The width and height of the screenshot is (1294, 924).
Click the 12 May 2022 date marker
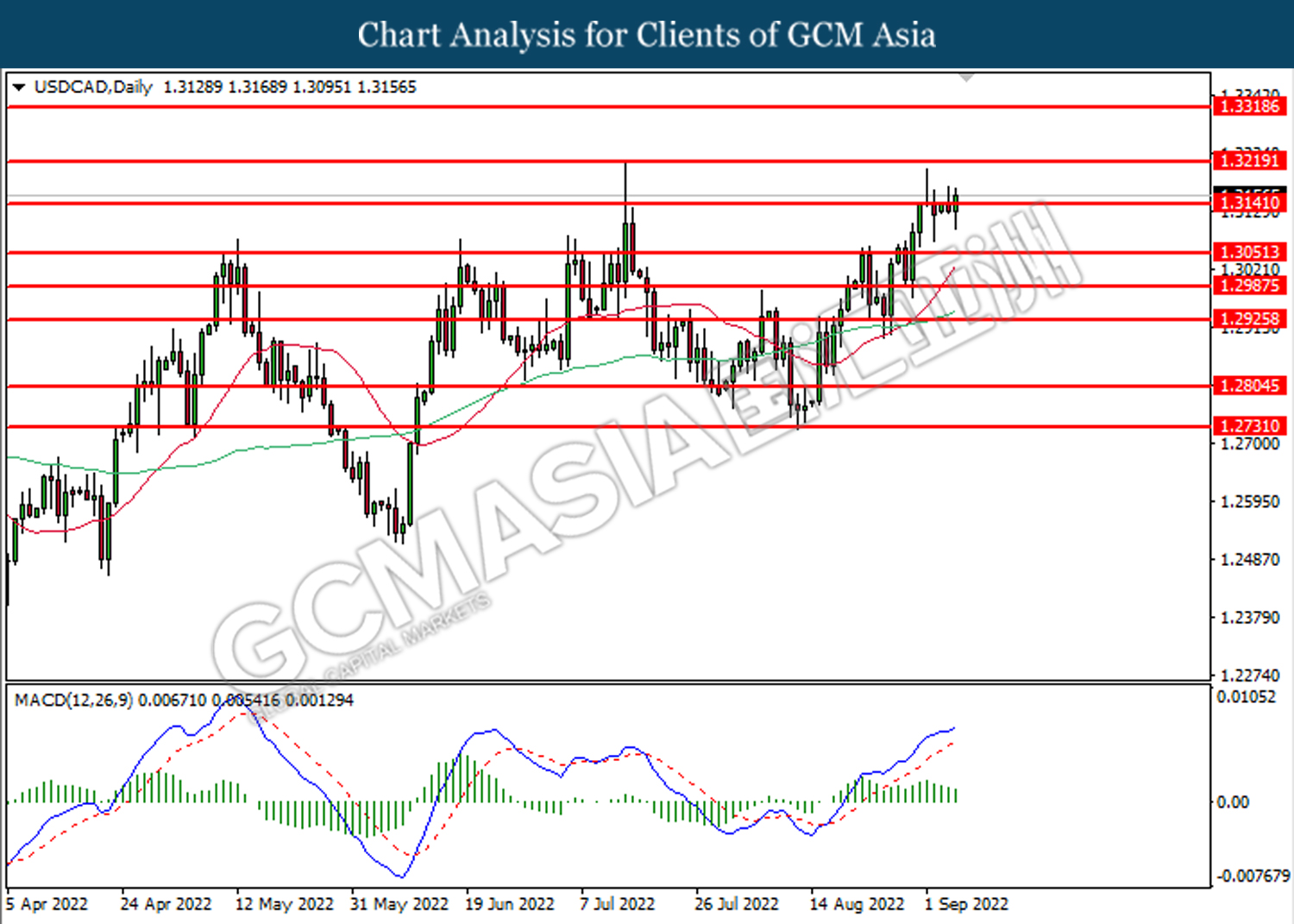pyautogui.click(x=284, y=904)
